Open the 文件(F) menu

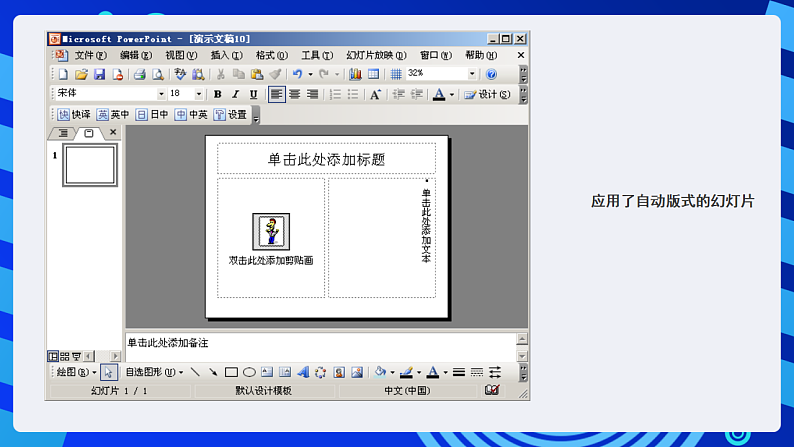(91, 55)
